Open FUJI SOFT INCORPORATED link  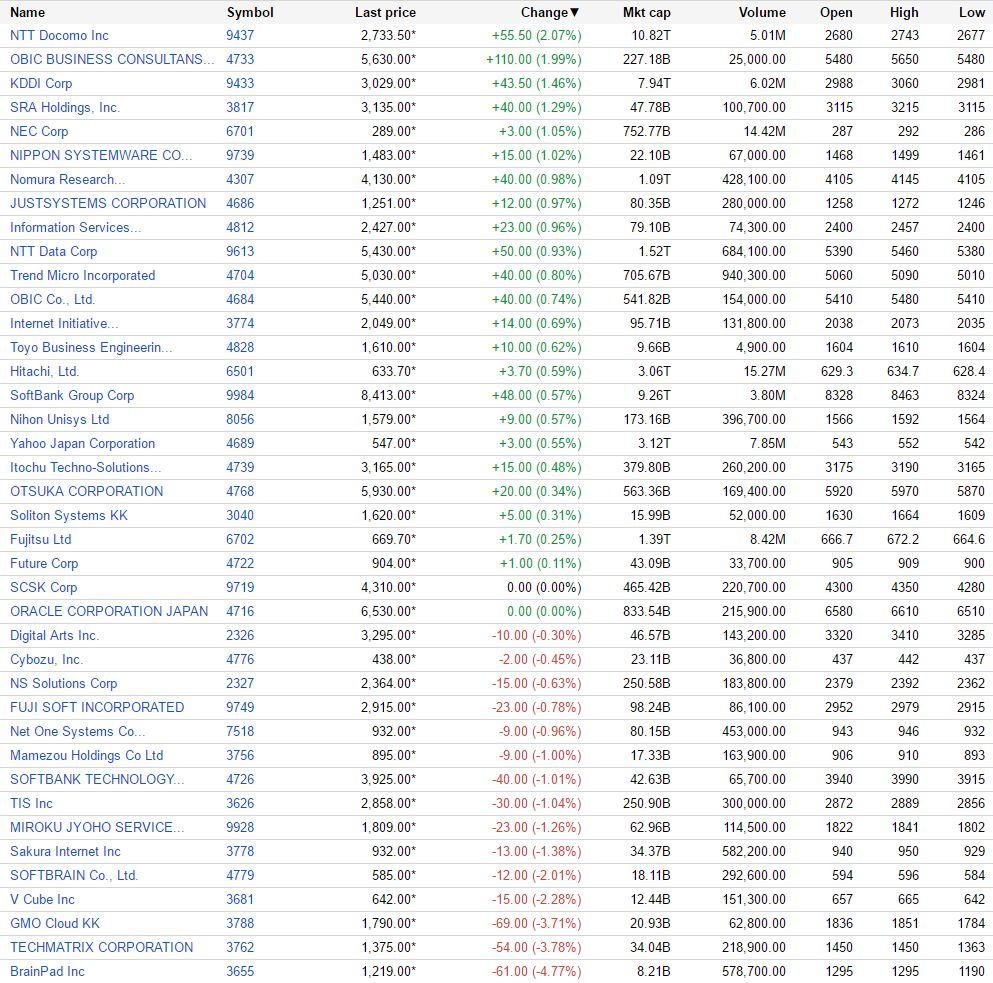pyautogui.click(x=97, y=708)
